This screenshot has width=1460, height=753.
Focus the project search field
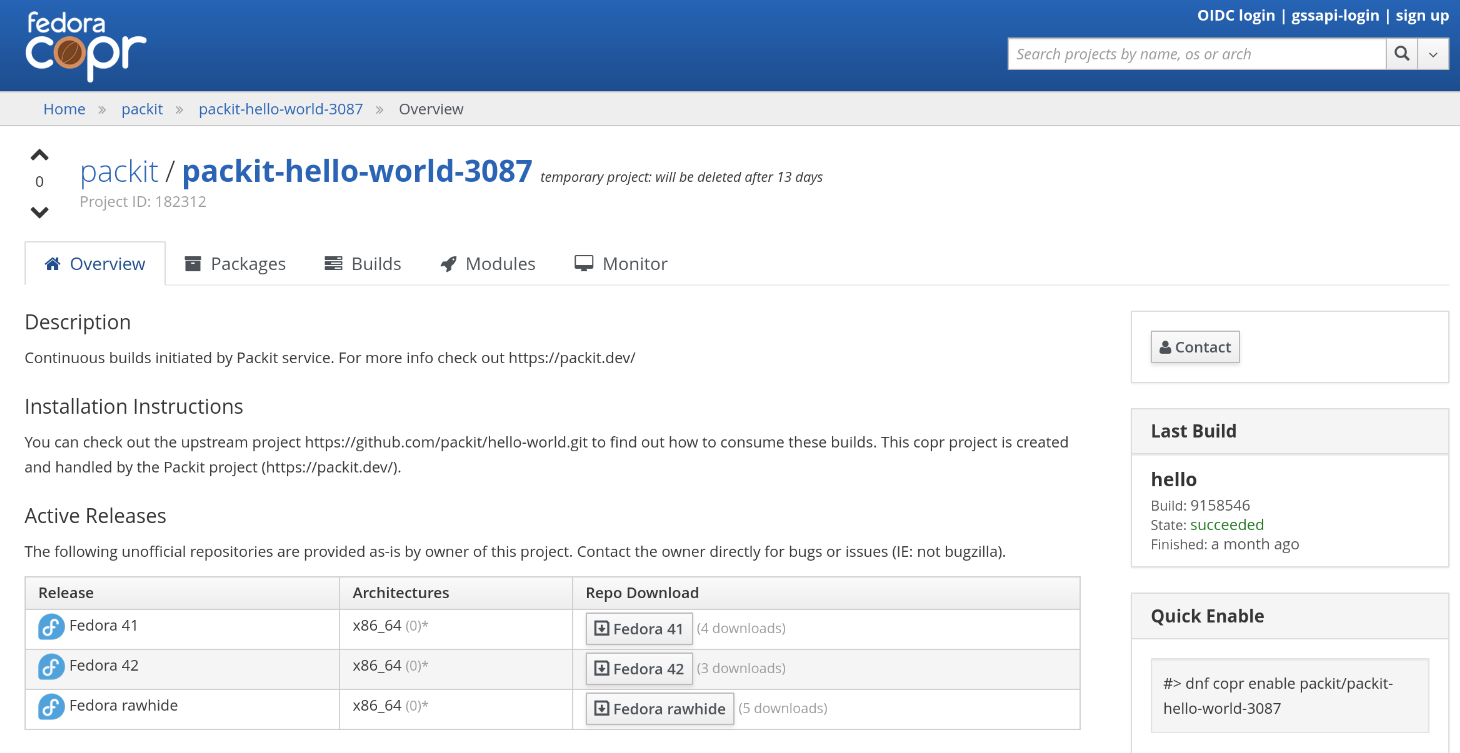[1197, 54]
